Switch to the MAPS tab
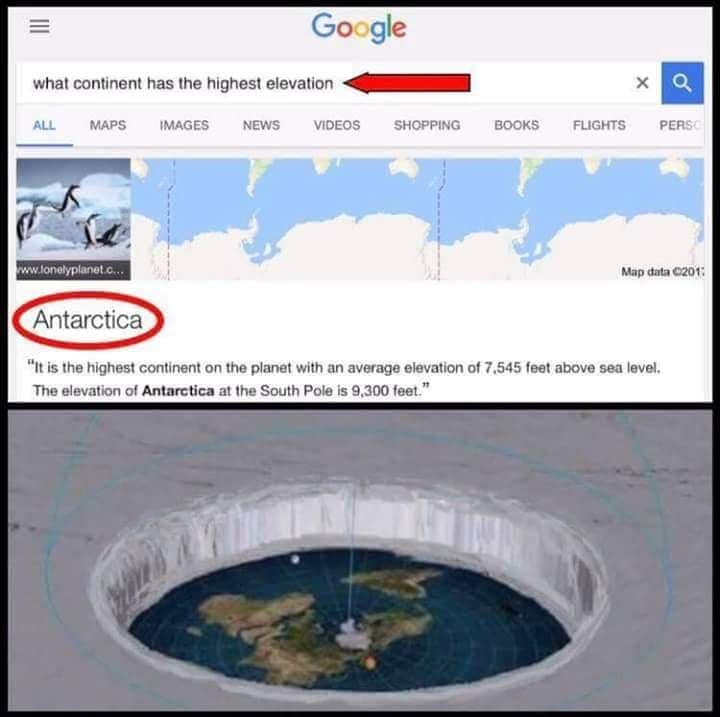 tap(108, 125)
